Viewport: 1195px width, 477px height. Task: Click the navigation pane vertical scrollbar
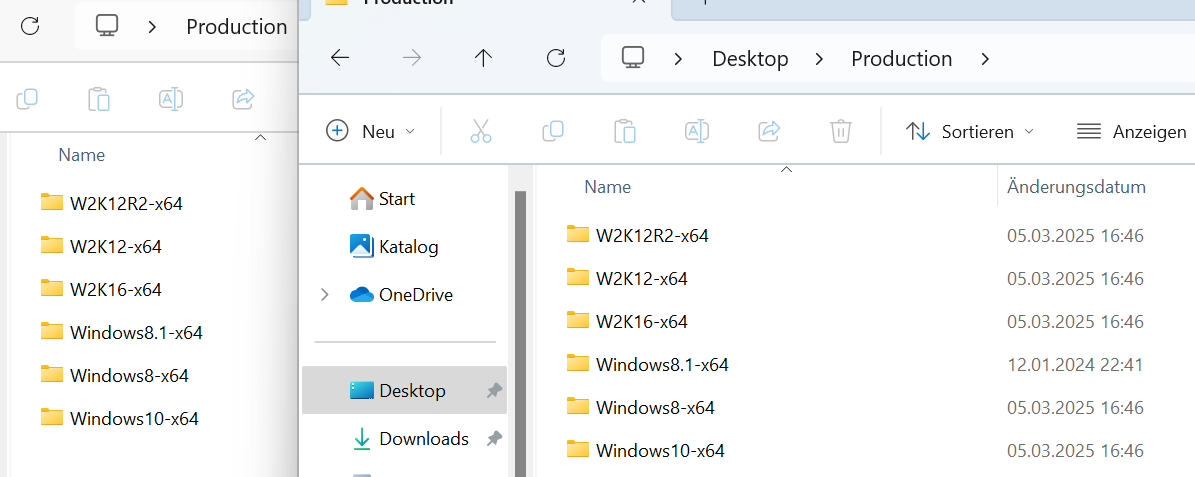pyautogui.click(x=521, y=333)
